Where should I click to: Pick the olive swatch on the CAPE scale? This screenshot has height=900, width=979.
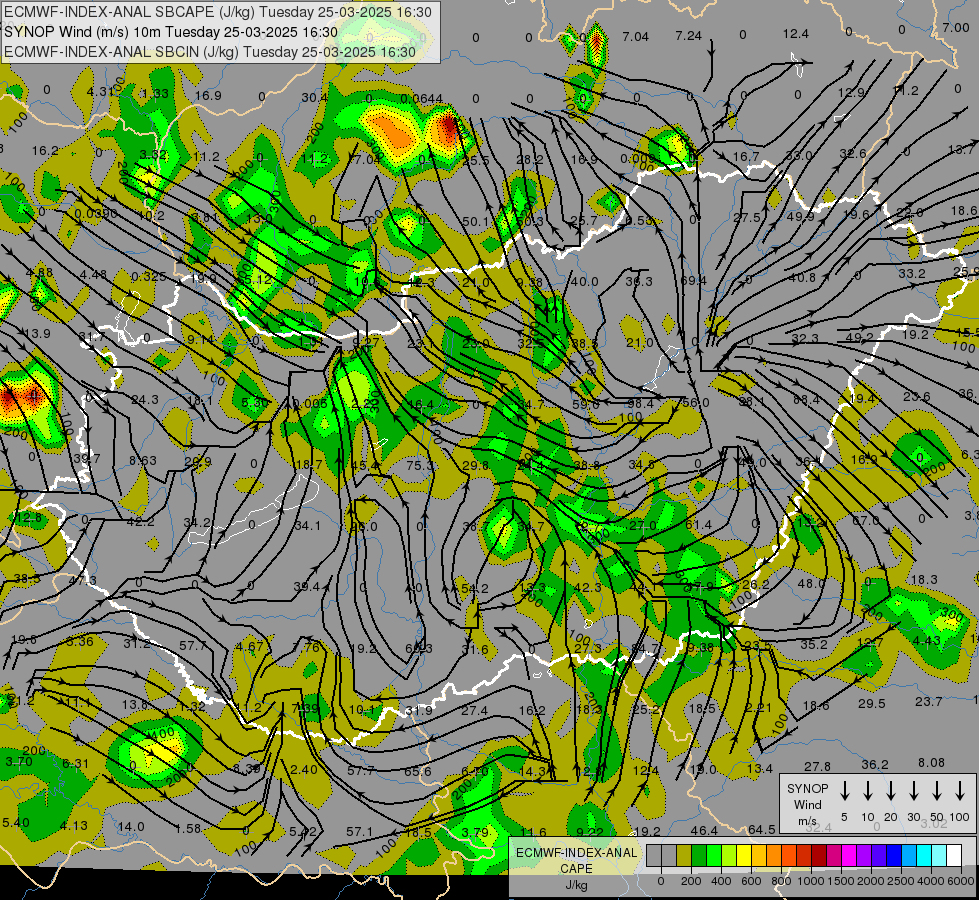pos(684,855)
